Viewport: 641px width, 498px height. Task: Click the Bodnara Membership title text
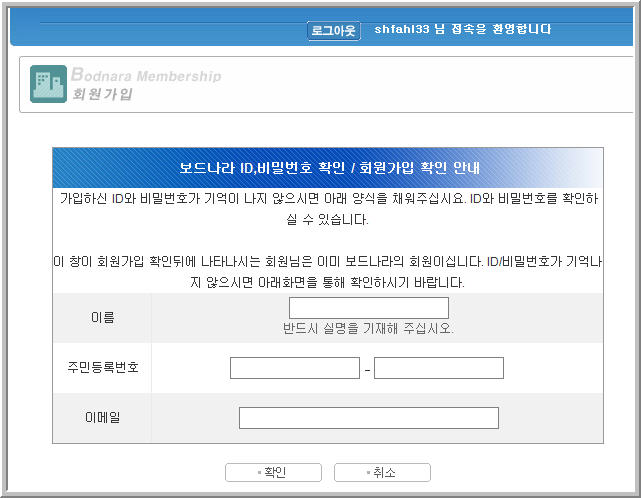tap(146, 75)
